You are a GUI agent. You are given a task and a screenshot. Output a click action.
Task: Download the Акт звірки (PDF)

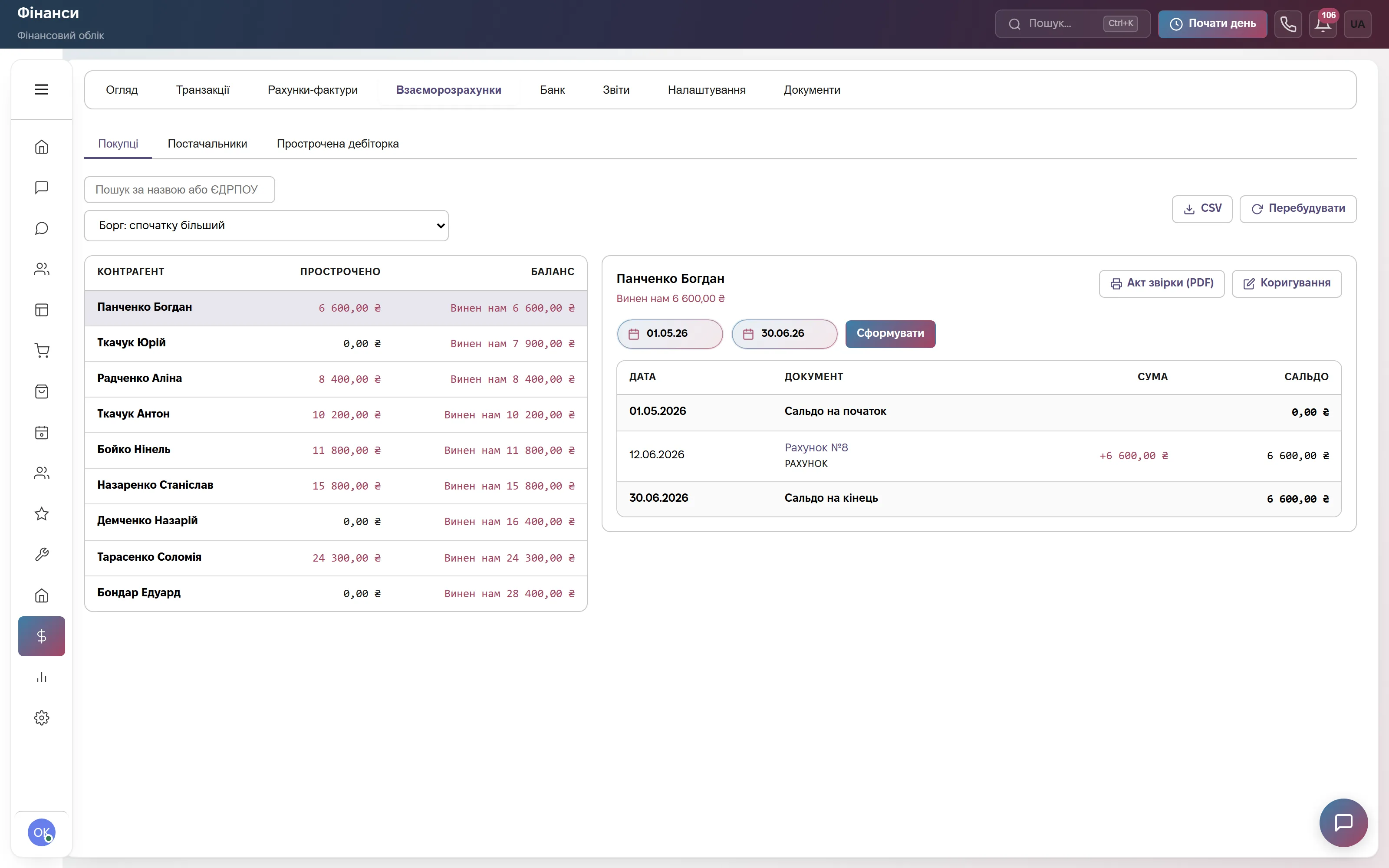[x=1162, y=283]
